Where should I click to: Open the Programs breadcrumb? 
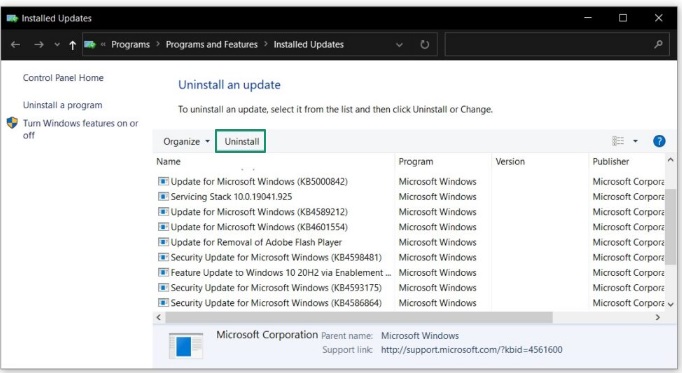(x=130, y=44)
